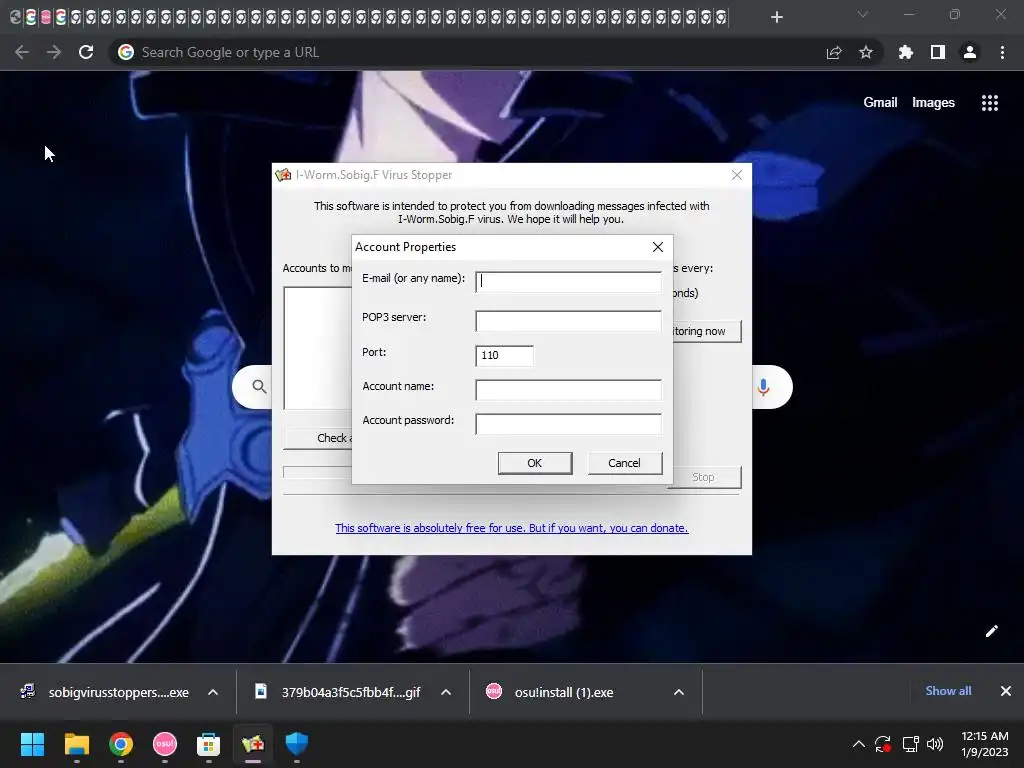Open the Google apps grid
The image size is (1024, 768).
990,103
